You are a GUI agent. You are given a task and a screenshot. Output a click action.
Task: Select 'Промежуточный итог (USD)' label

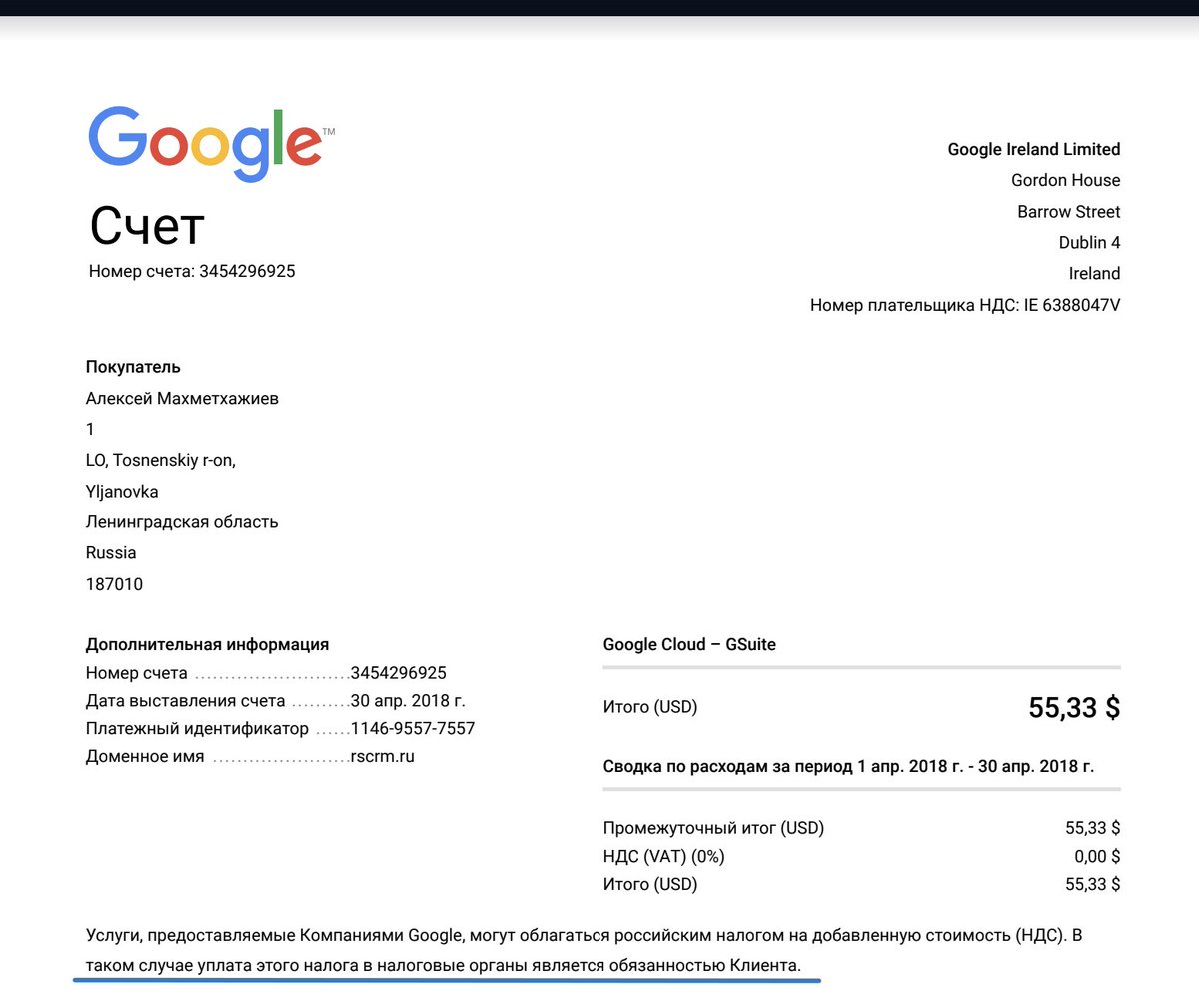tap(713, 828)
